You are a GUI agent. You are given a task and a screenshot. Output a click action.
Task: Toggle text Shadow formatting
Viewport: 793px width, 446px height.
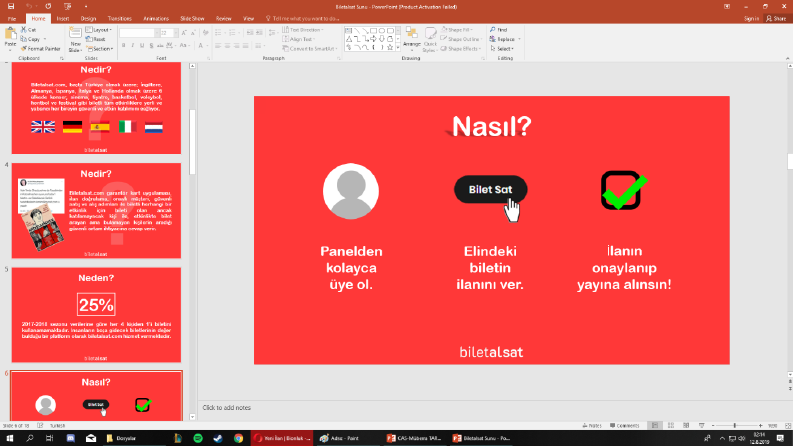151,46
